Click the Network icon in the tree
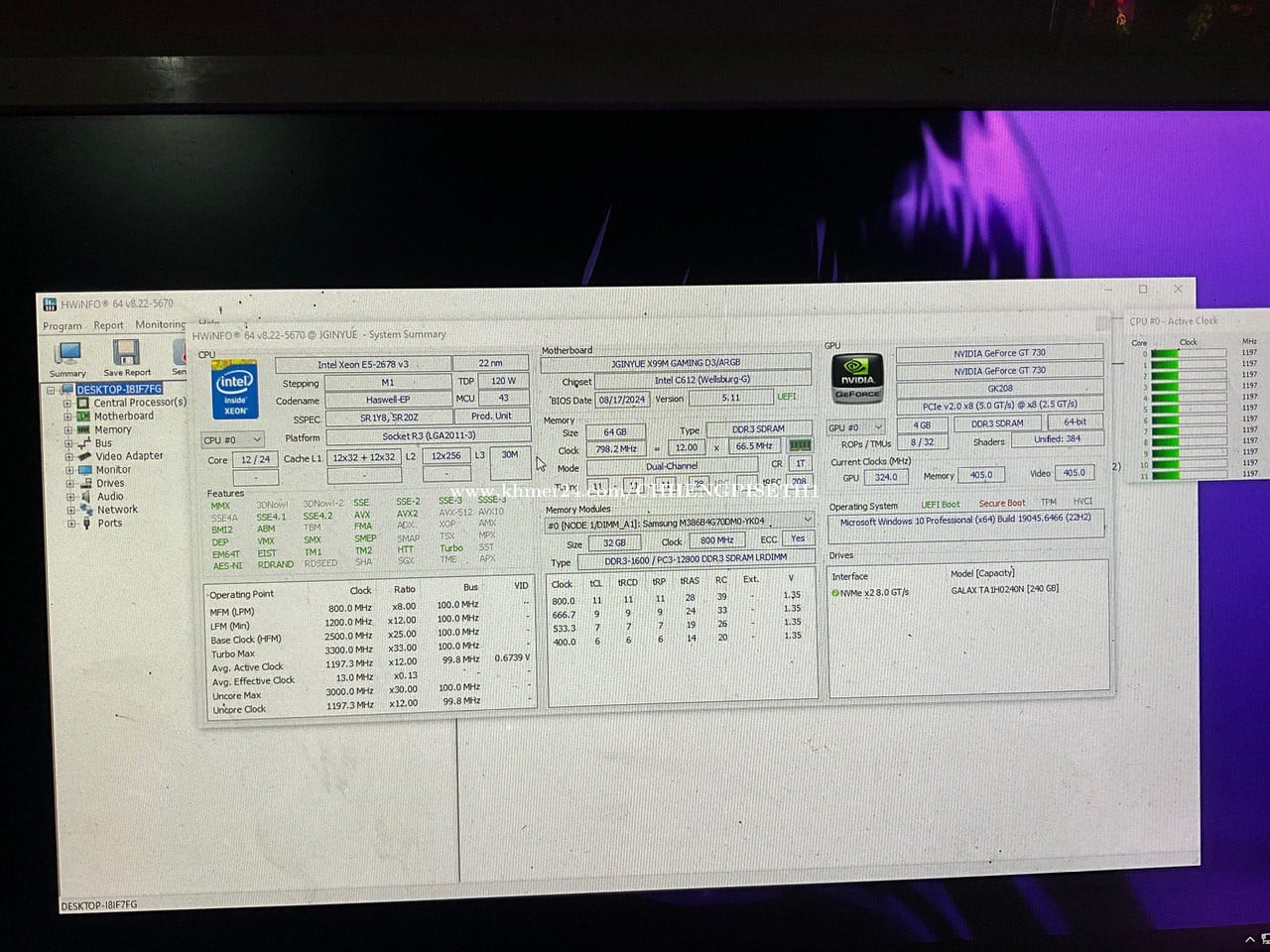 click(x=85, y=510)
